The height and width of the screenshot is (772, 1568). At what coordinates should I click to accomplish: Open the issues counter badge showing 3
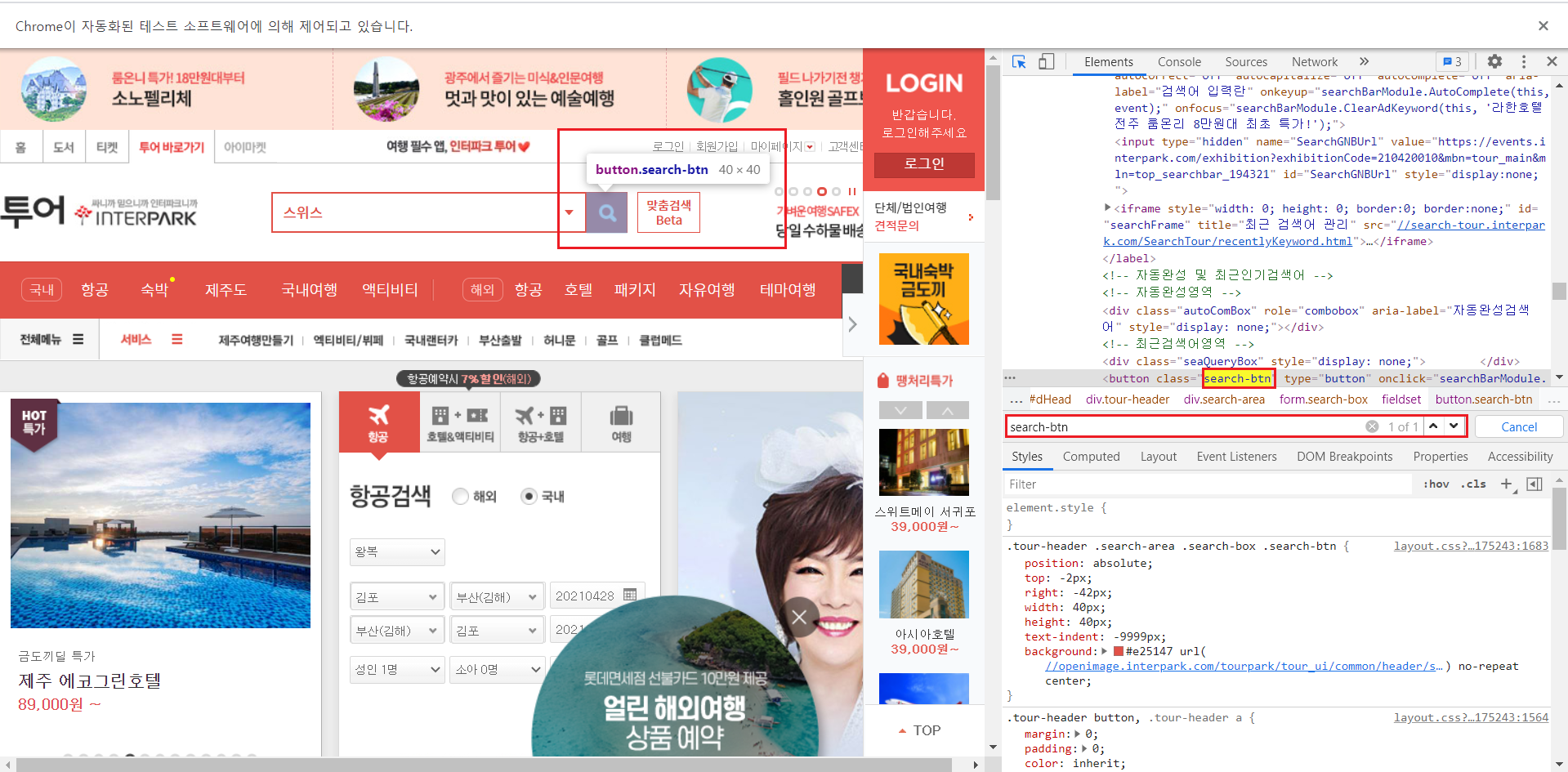click(1452, 61)
